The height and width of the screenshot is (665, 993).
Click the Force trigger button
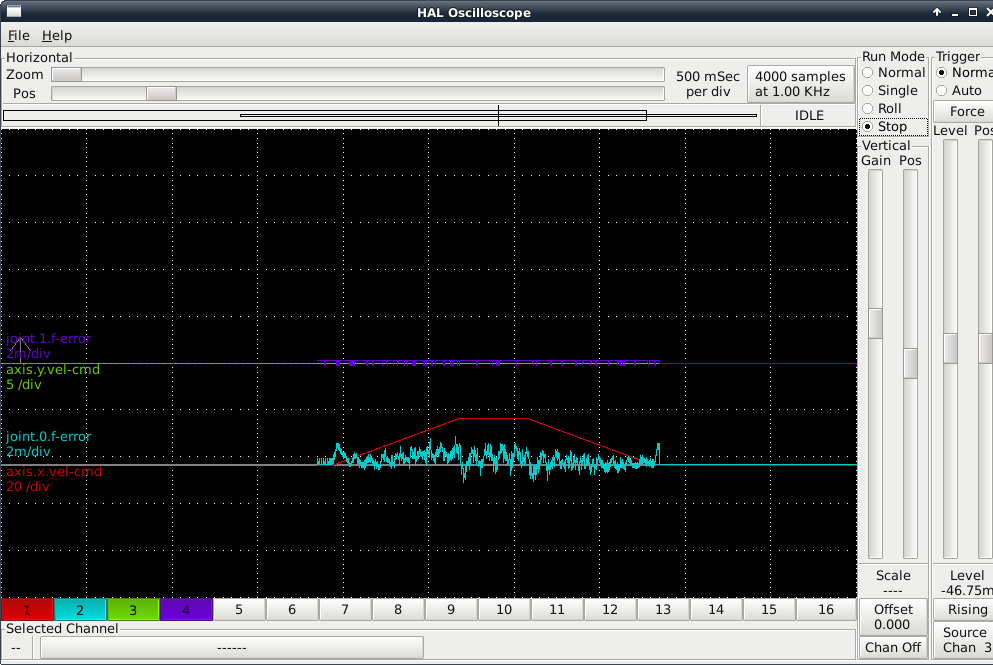pyautogui.click(x=963, y=111)
